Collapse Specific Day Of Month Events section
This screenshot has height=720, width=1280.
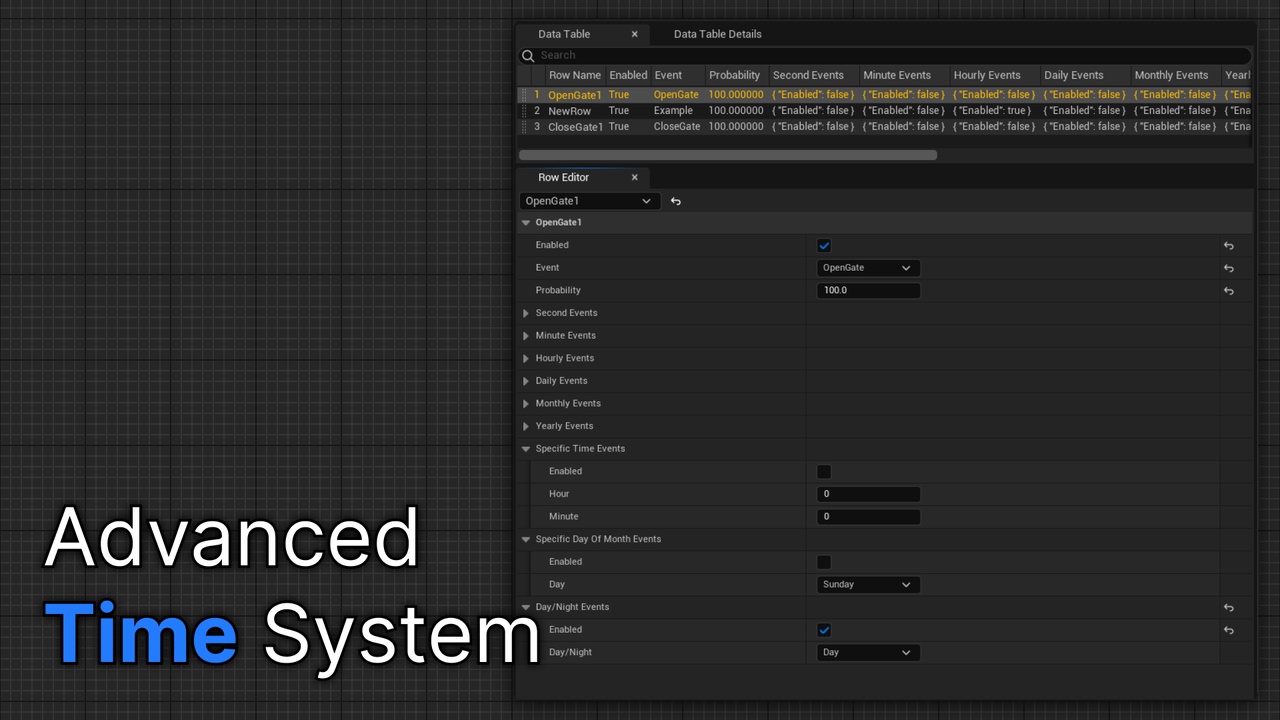526,539
